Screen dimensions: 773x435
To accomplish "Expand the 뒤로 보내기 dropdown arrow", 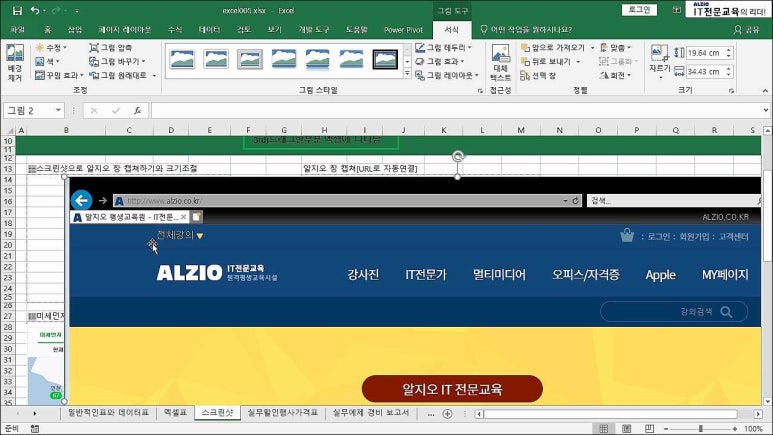I will pyautogui.click(x=578, y=62).
